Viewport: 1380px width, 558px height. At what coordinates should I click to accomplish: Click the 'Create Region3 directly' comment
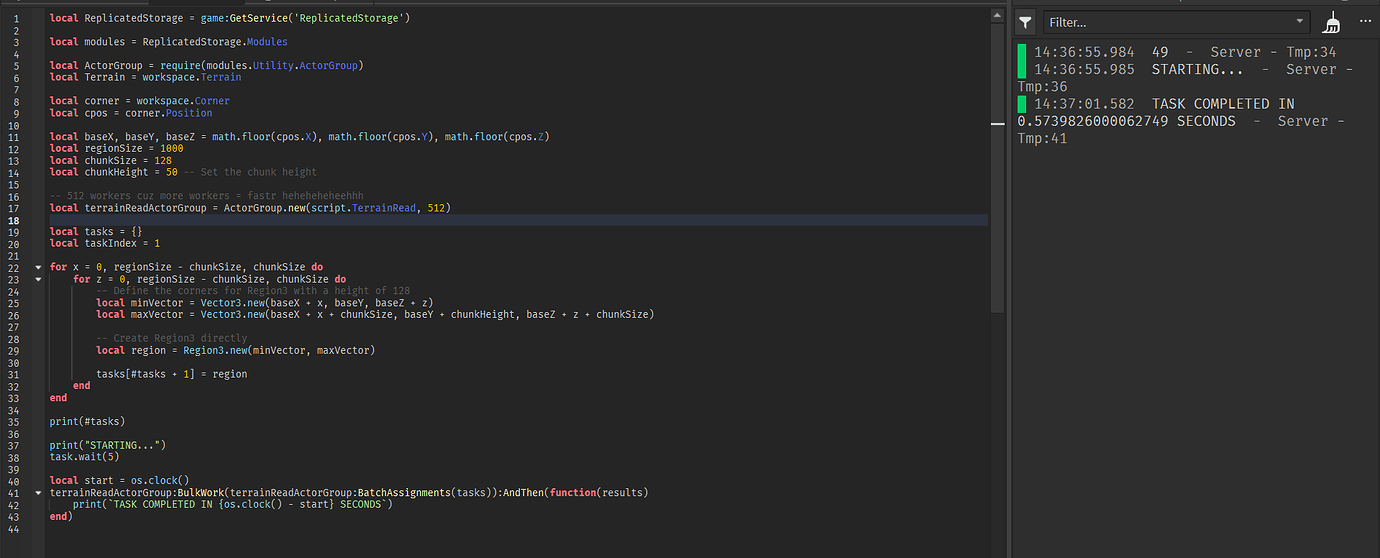pyautogui.click(x=172, y=338)
